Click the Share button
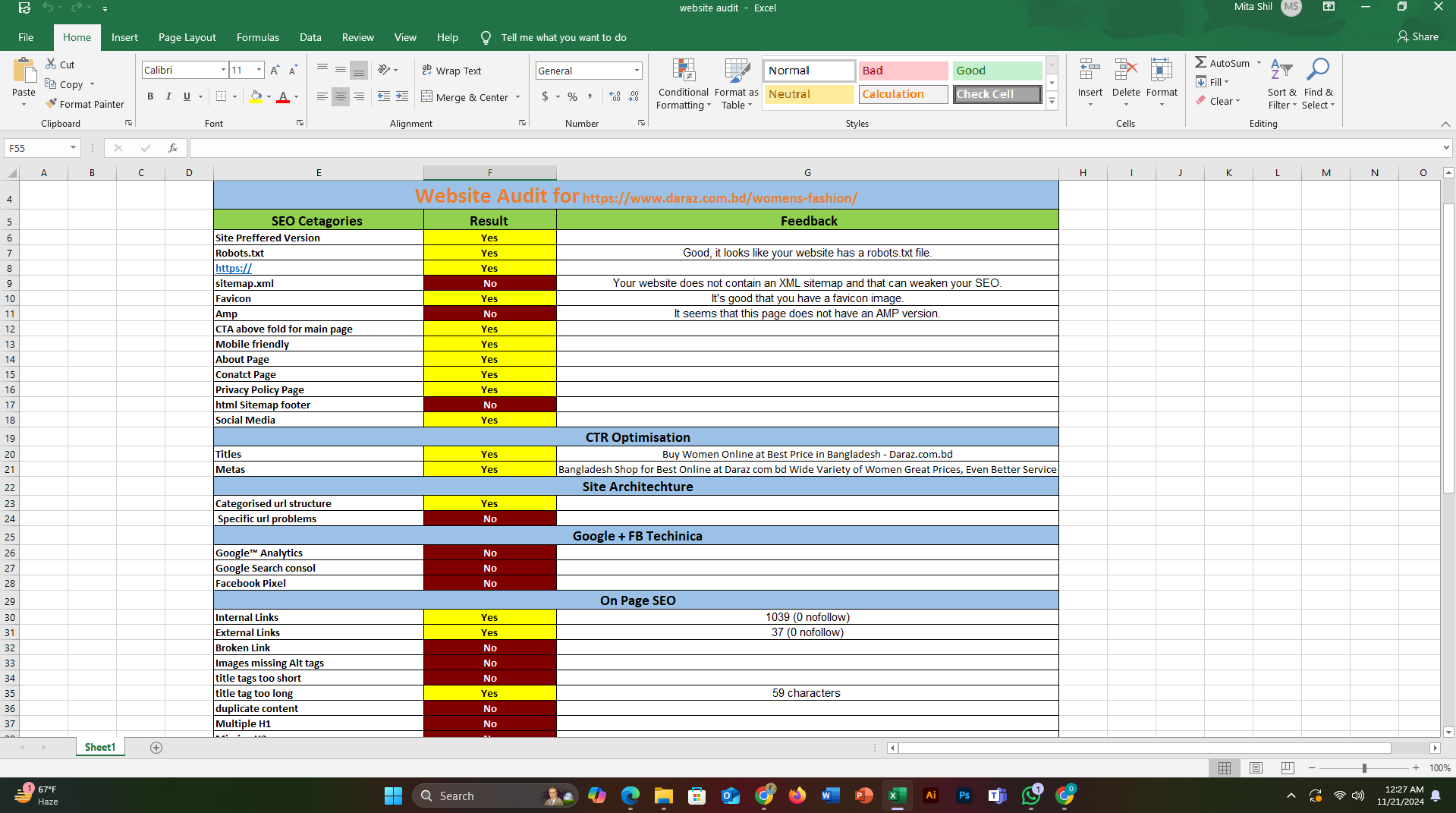 1417,37
